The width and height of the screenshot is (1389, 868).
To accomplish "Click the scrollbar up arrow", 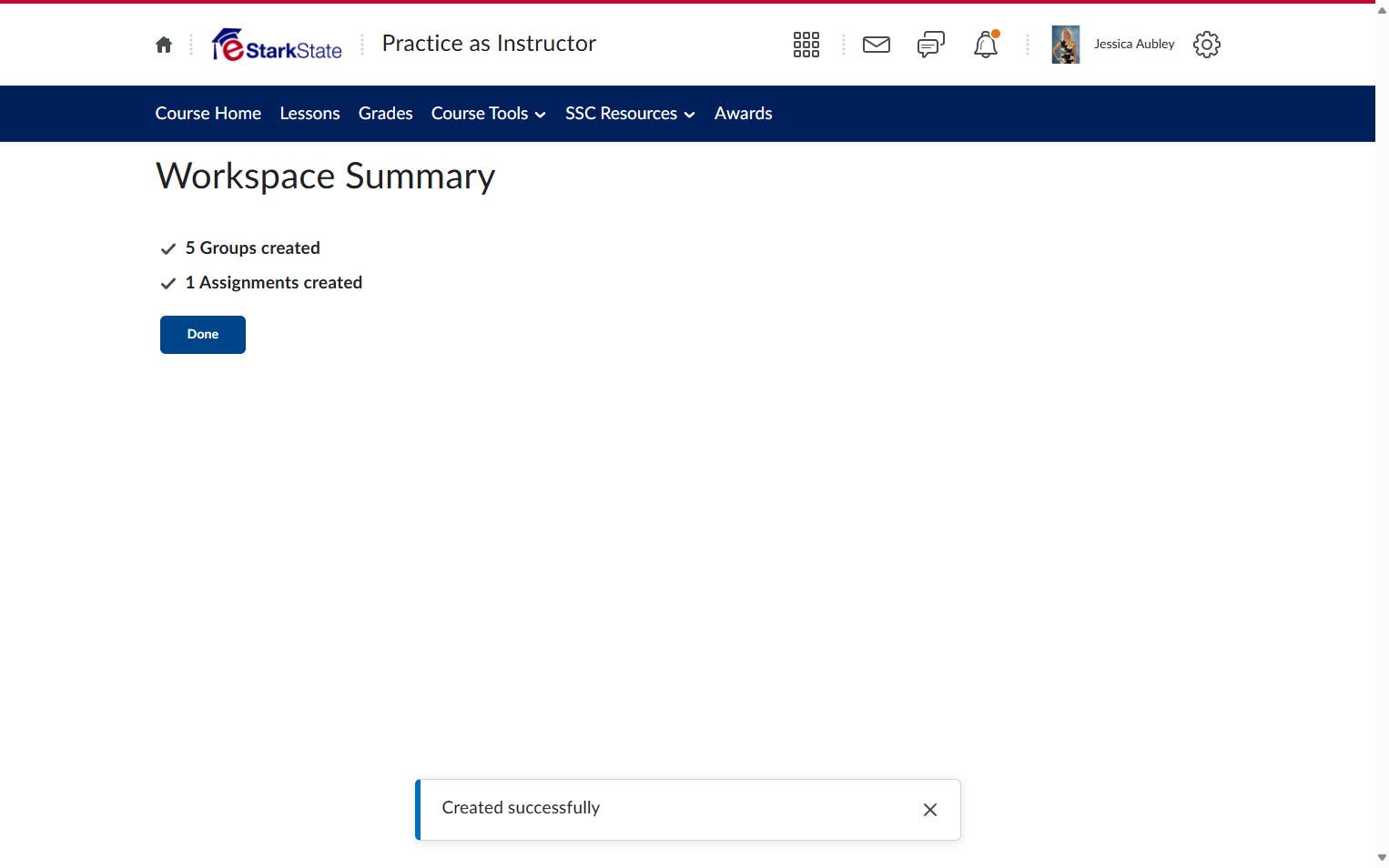I will (x=1382, y=11).
